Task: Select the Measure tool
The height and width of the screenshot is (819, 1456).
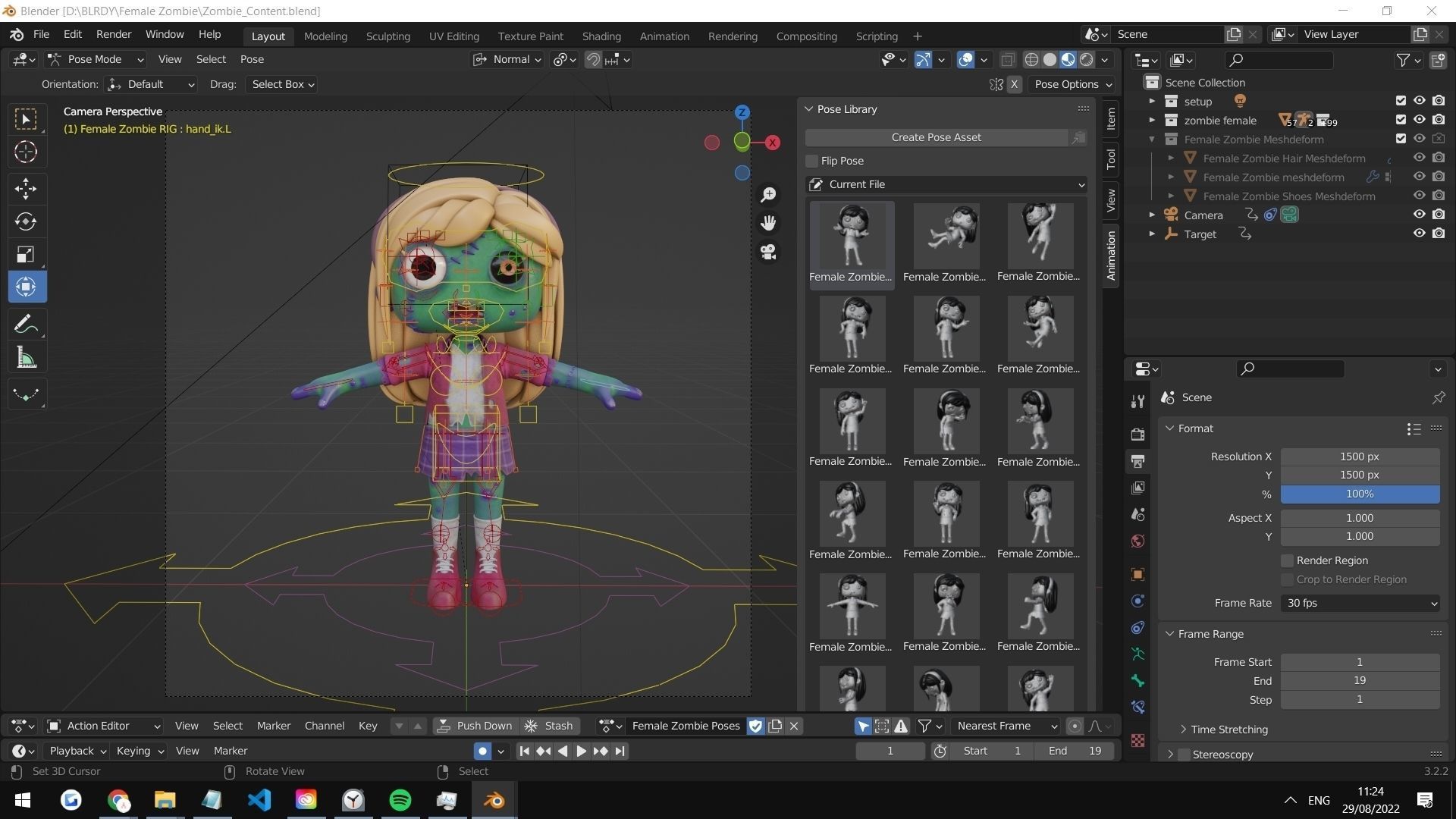Action: [x=26, y=358]
